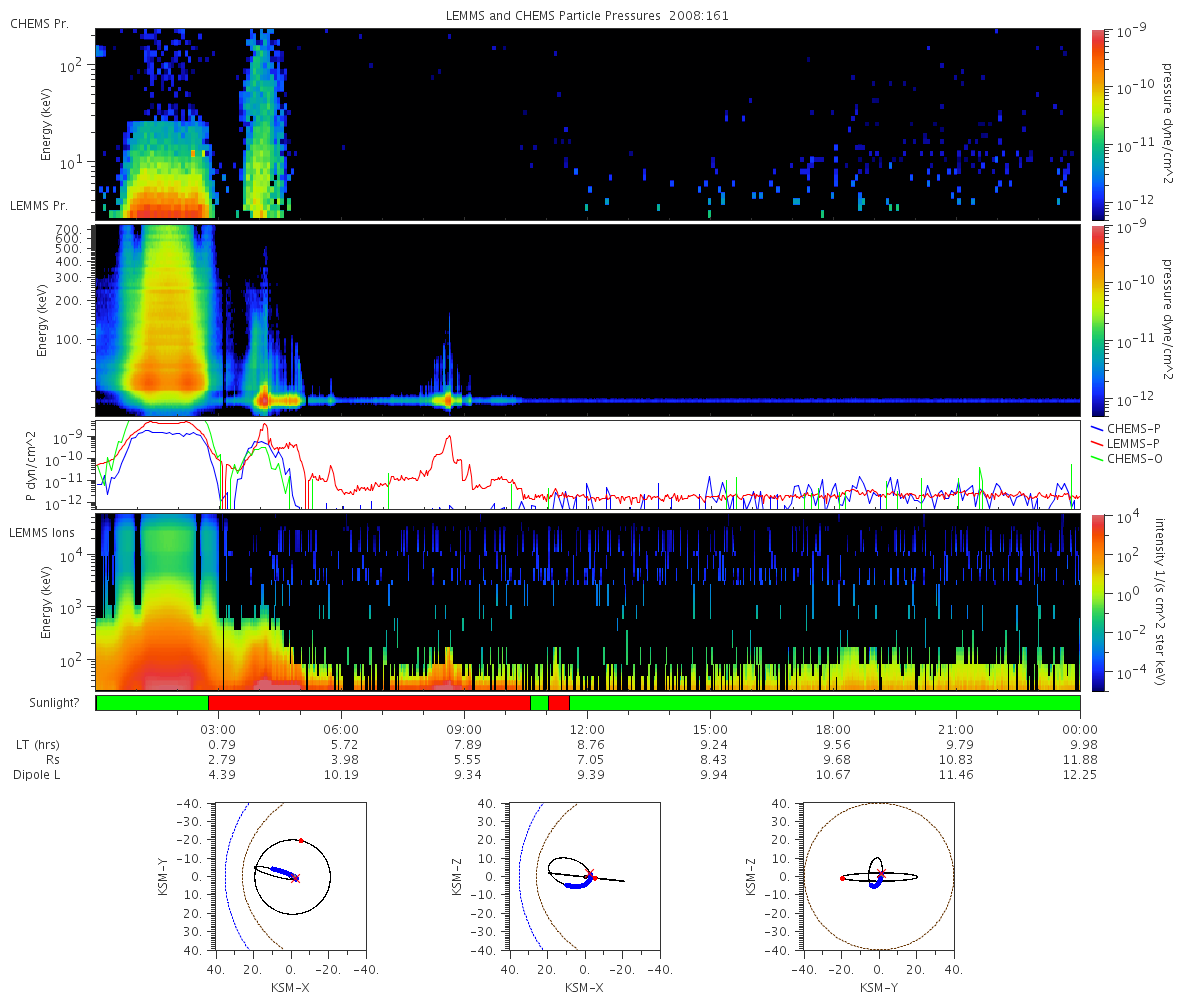The height and width of the screenshot is (1000, 1200).
Task: Click the '06:00' time tick label
Action: point(342,729)
